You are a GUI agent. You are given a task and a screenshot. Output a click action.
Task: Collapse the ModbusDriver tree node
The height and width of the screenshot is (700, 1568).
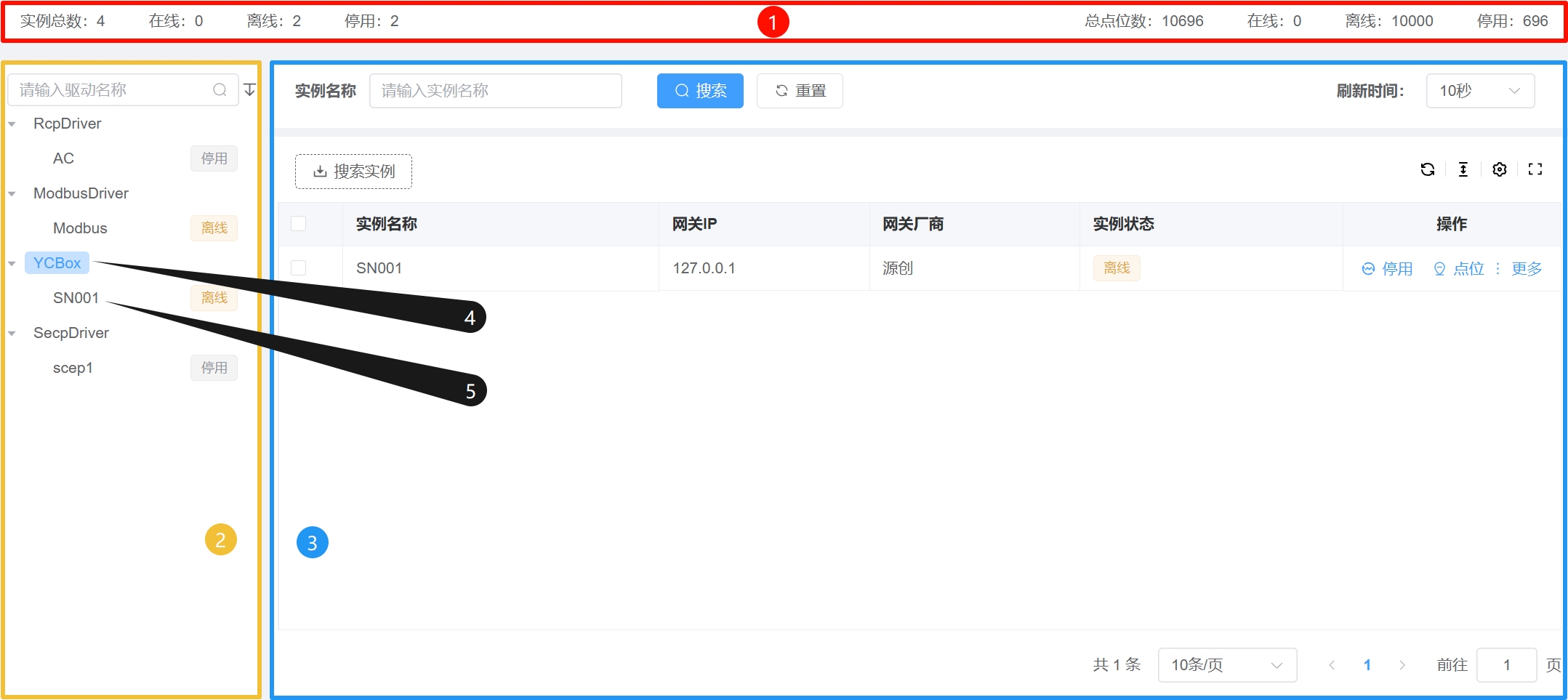(12, 194)
